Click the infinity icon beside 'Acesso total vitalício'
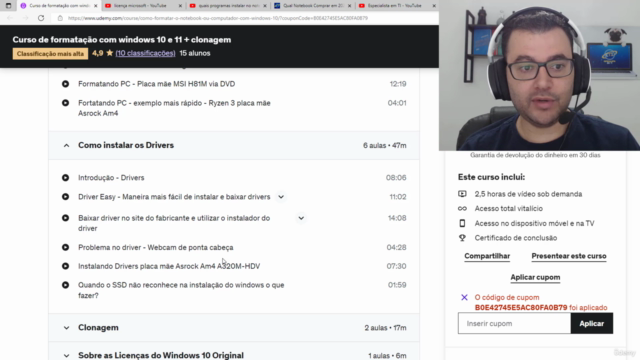 (462, 209)
